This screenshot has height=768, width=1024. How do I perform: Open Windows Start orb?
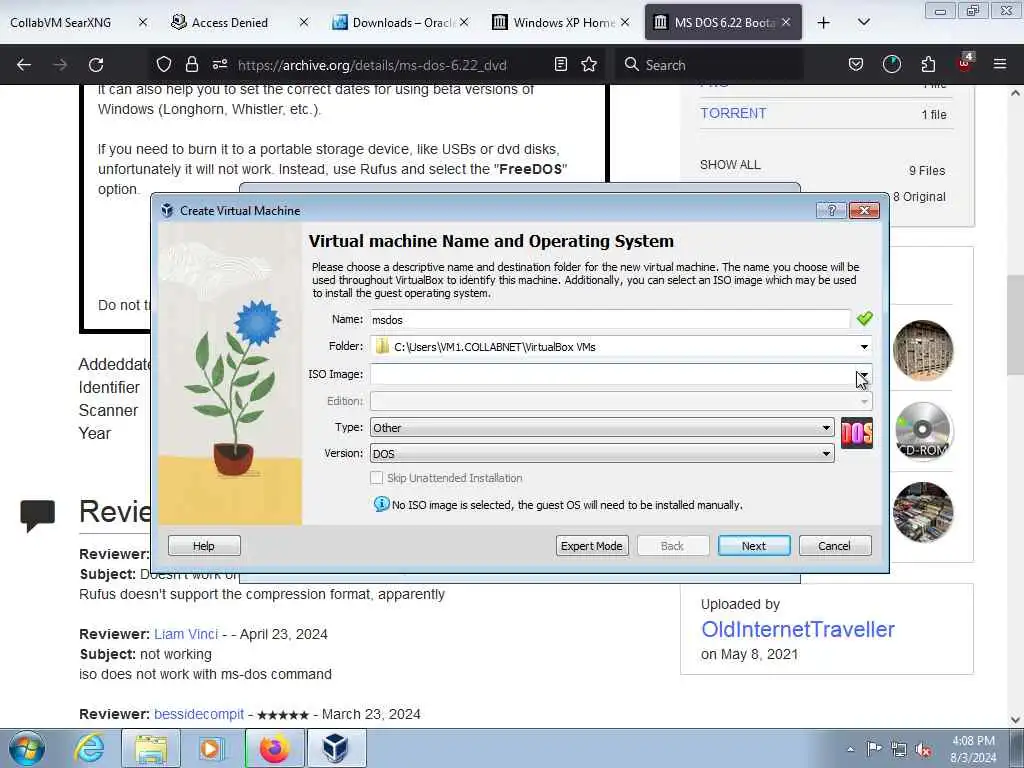click(x=27, y=748)
